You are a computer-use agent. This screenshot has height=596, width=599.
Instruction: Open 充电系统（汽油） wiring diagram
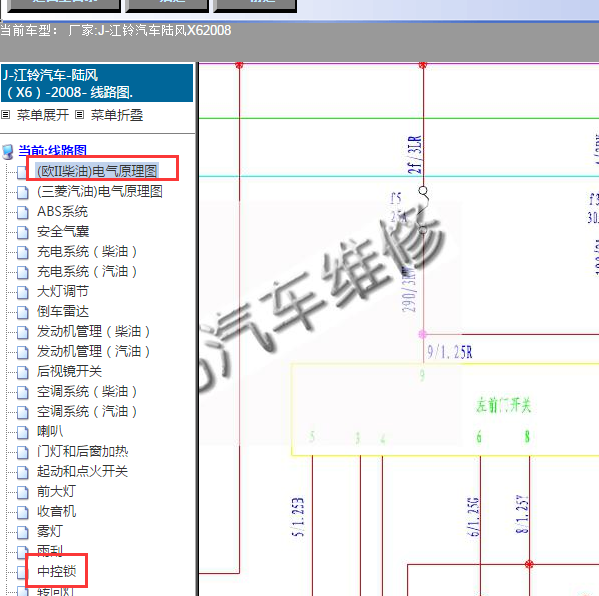tap(87, 272)
